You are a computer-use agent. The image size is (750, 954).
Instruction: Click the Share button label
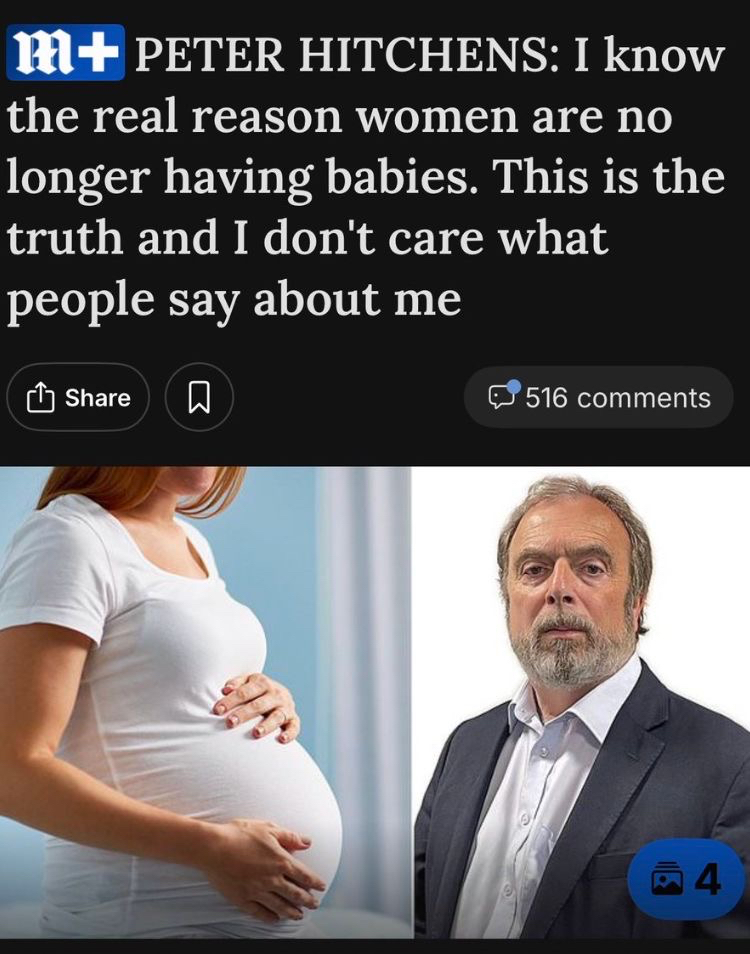98,398
